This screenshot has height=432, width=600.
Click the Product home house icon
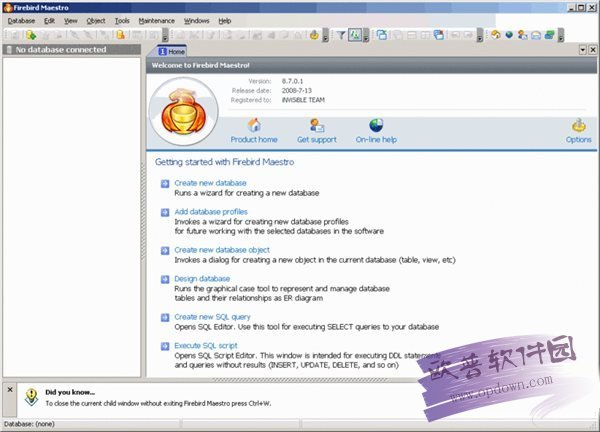254,125
